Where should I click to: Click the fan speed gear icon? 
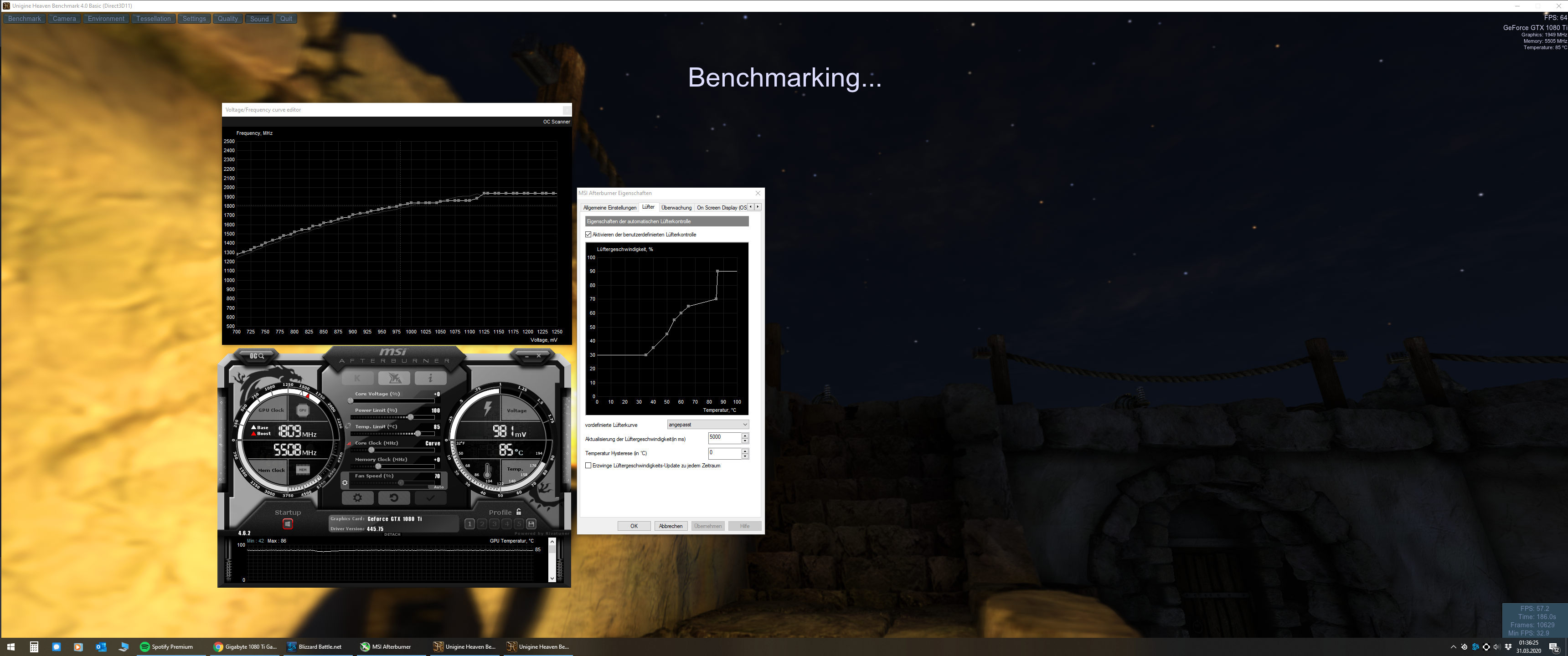coord(345,483)
